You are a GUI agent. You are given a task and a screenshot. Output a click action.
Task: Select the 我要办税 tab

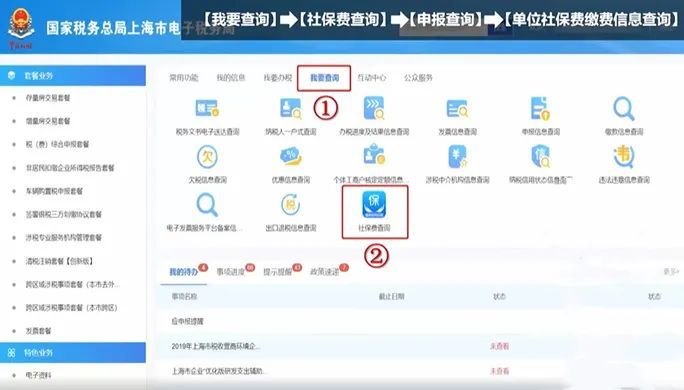277,78
